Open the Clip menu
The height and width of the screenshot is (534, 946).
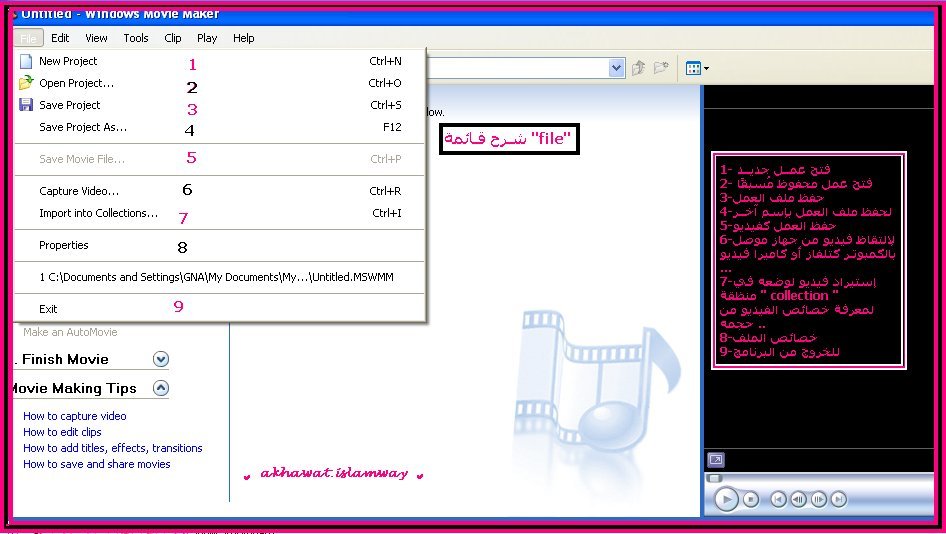pos(173,38)
